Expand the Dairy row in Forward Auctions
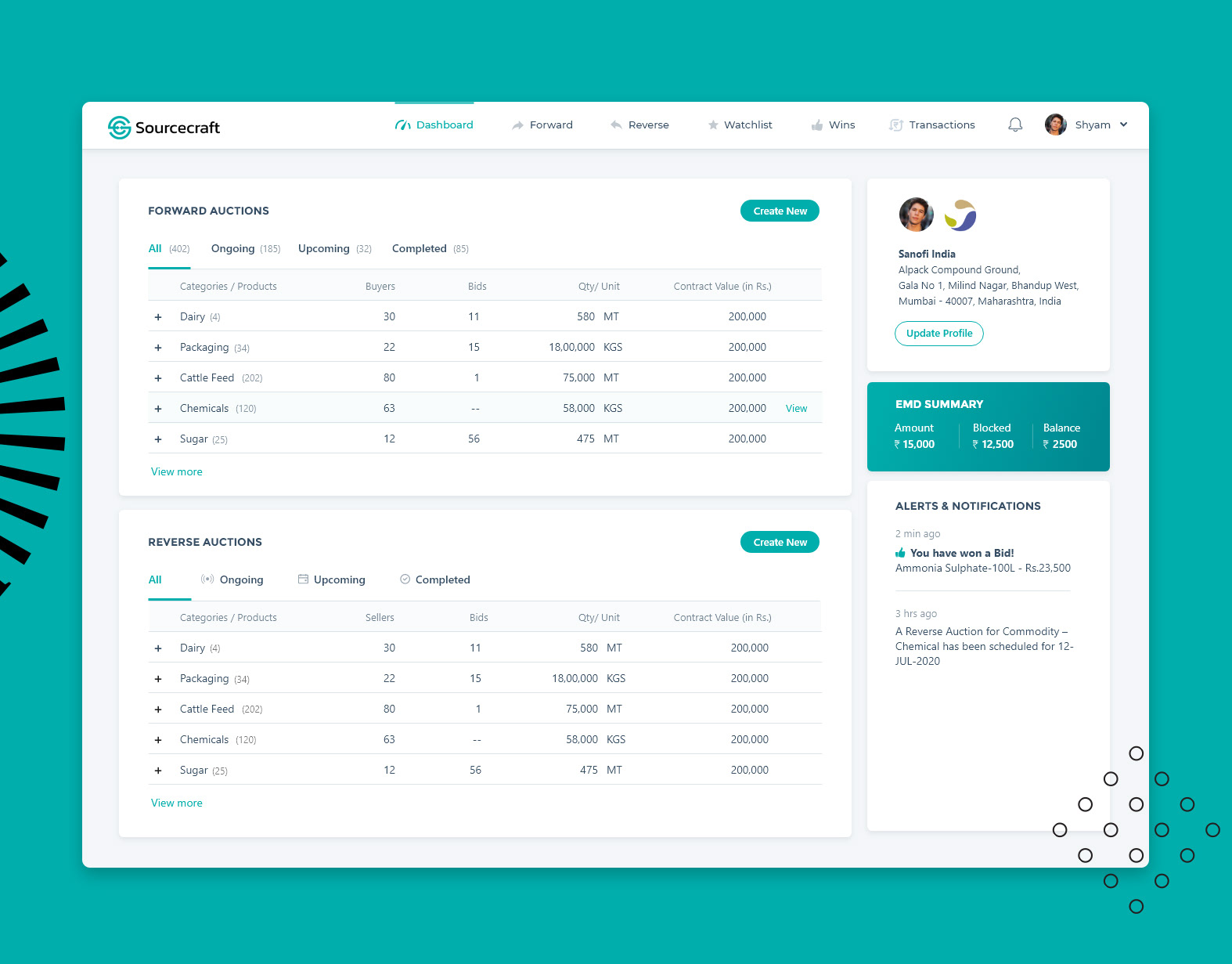The height and width of the screenshot is (964, 1232). (x=158, y=317)
